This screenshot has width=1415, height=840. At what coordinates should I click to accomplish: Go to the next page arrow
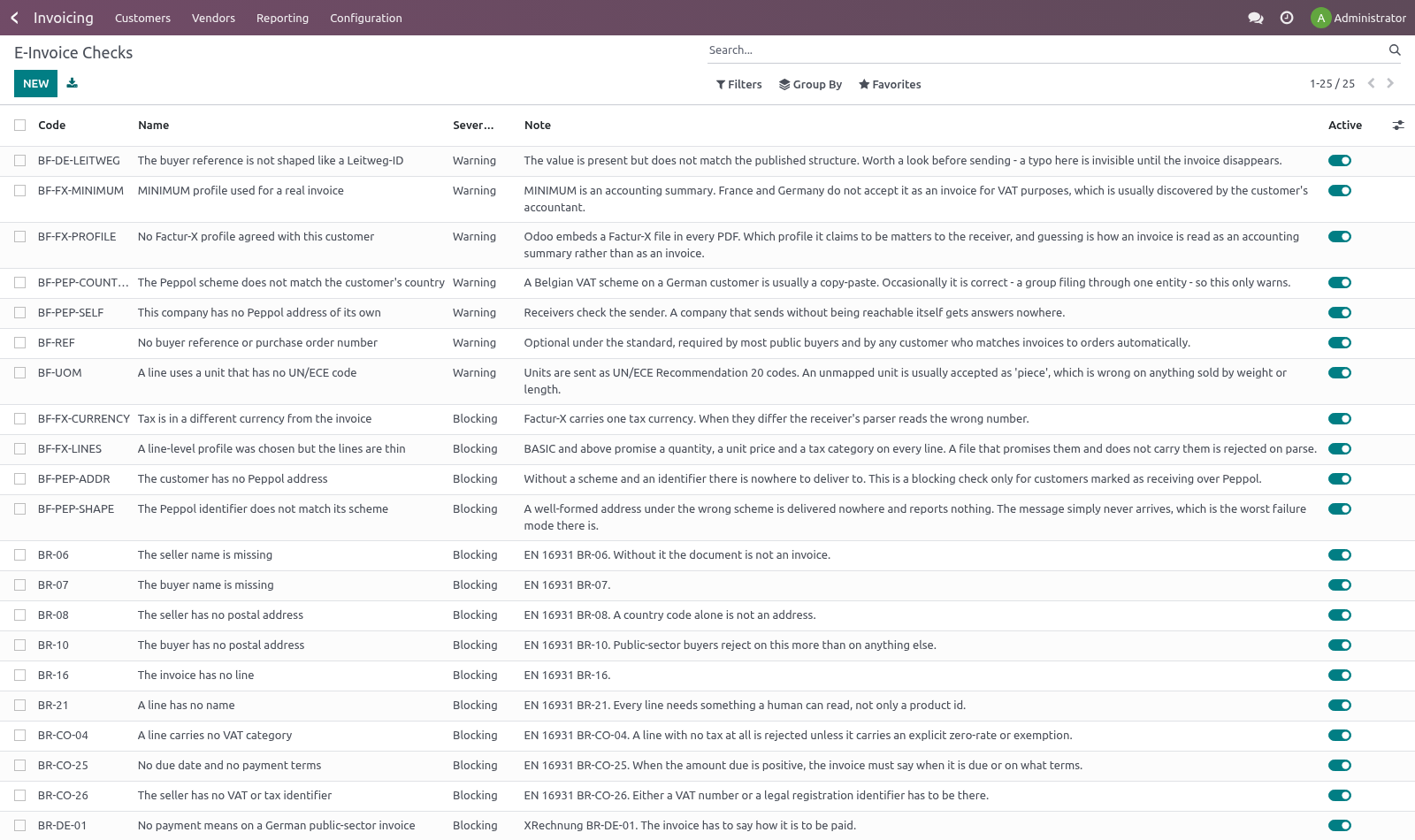1390,83
